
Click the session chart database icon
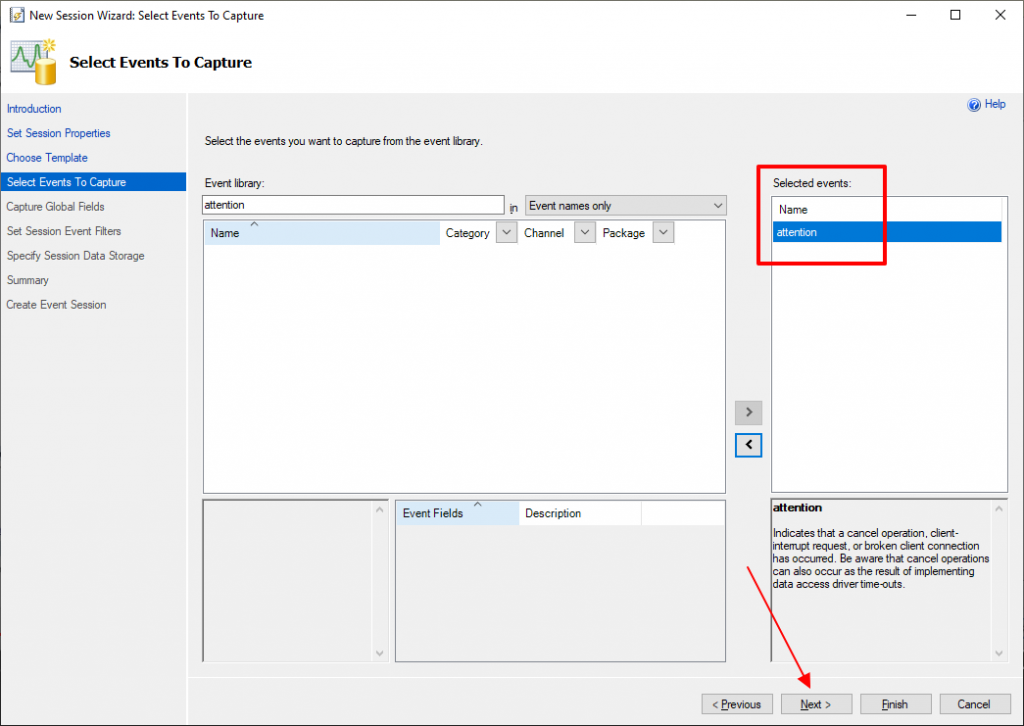click(x=33, y=62)
